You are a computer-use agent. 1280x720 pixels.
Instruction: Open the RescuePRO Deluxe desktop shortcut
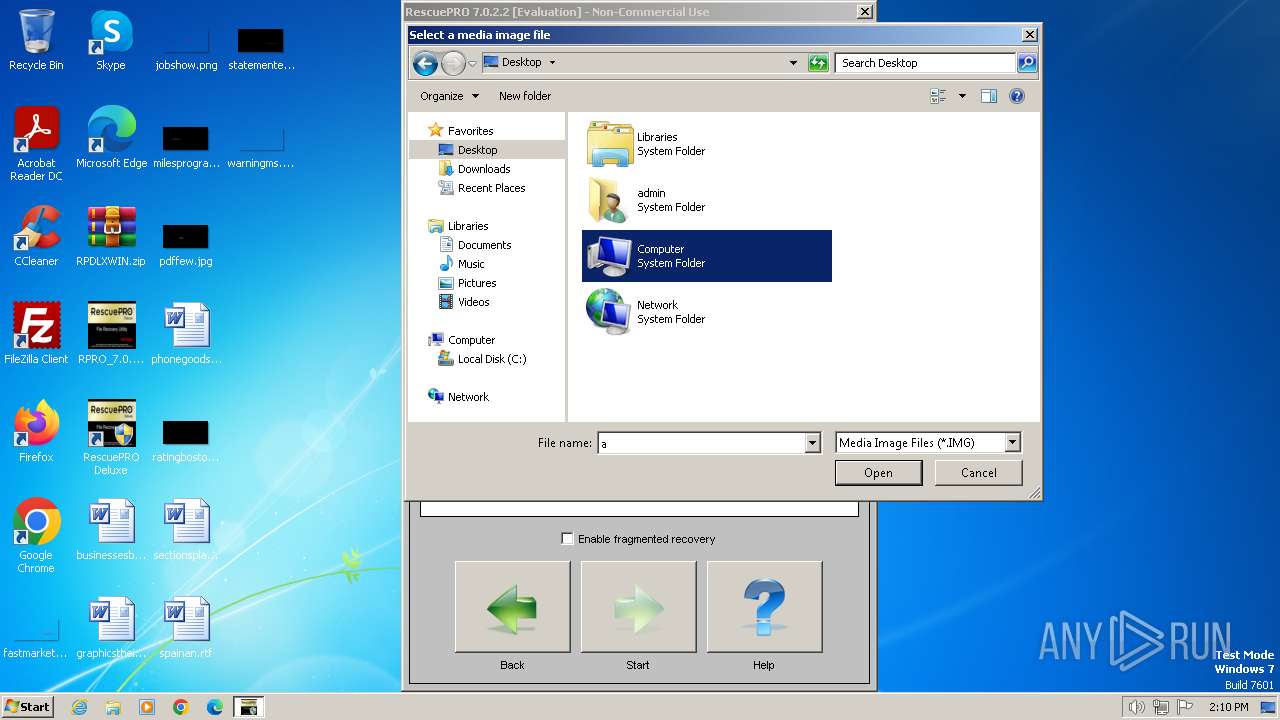tap(111, 438)
